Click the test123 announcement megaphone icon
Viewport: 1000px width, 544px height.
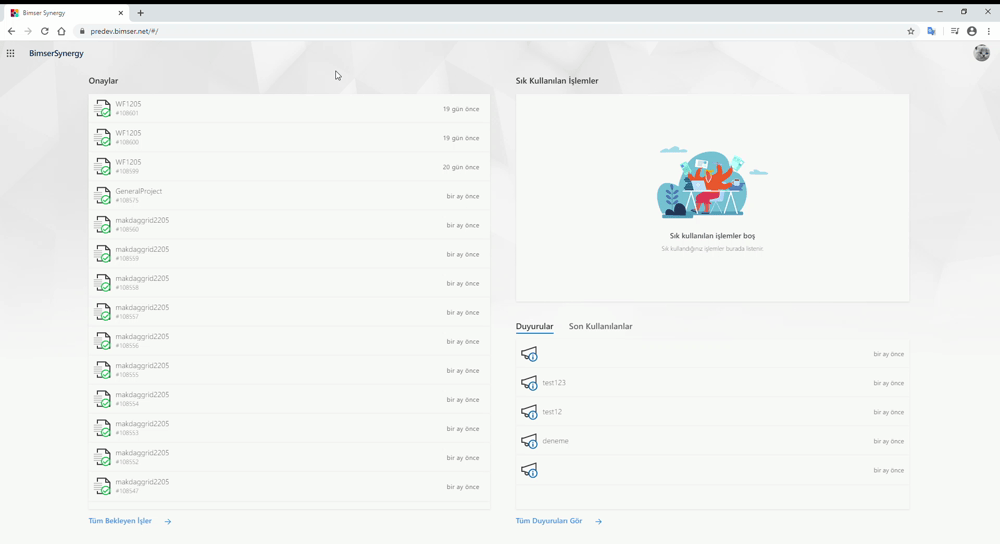point(529,383)
